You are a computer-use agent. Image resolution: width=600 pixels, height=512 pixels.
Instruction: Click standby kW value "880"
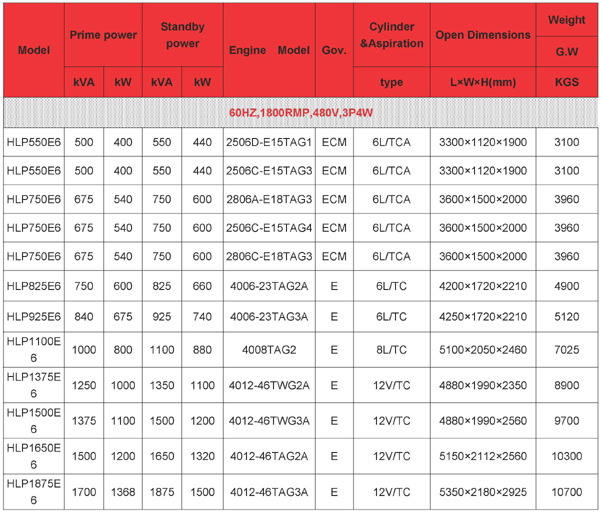tap(202, 349)
